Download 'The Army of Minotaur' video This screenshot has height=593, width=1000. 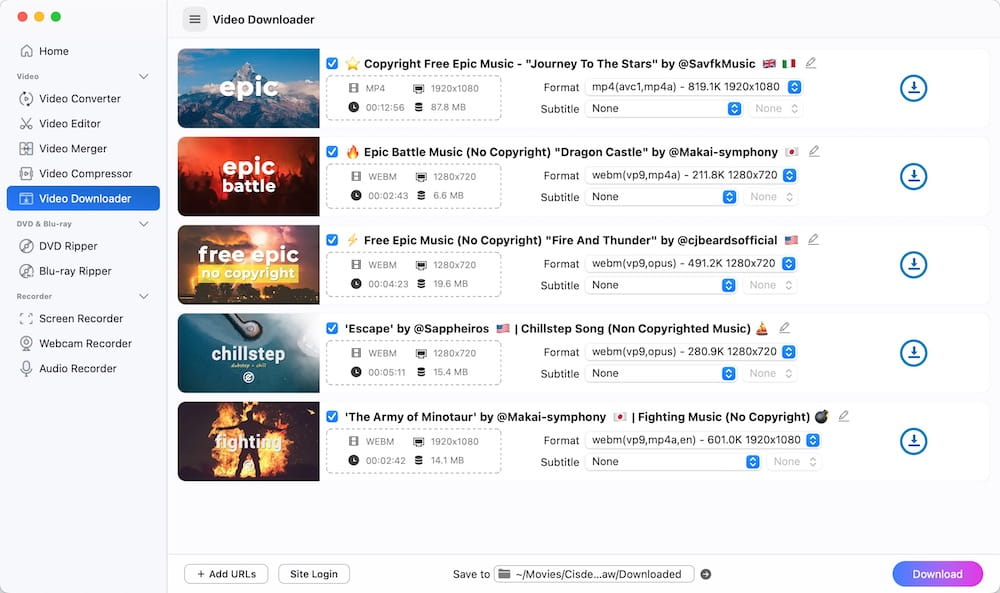pyautogui.click(x=913, y=441)
